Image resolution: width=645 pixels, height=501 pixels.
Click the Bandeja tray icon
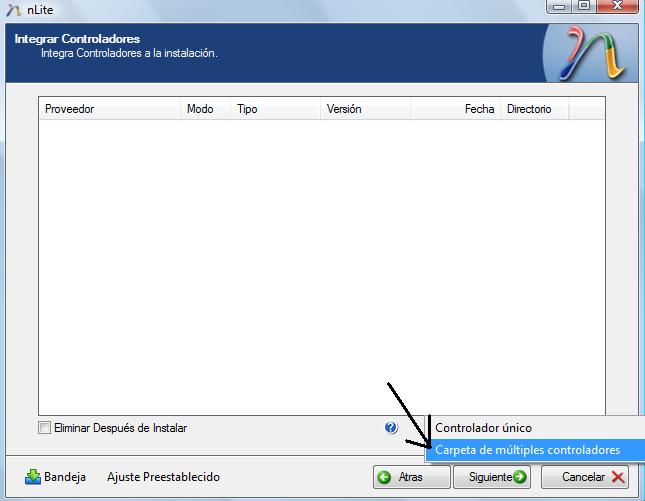tap(33, 477)
